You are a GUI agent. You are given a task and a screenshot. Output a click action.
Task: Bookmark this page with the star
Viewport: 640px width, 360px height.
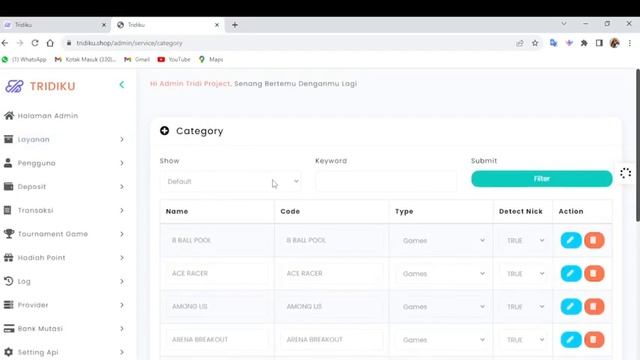point(535,43)
